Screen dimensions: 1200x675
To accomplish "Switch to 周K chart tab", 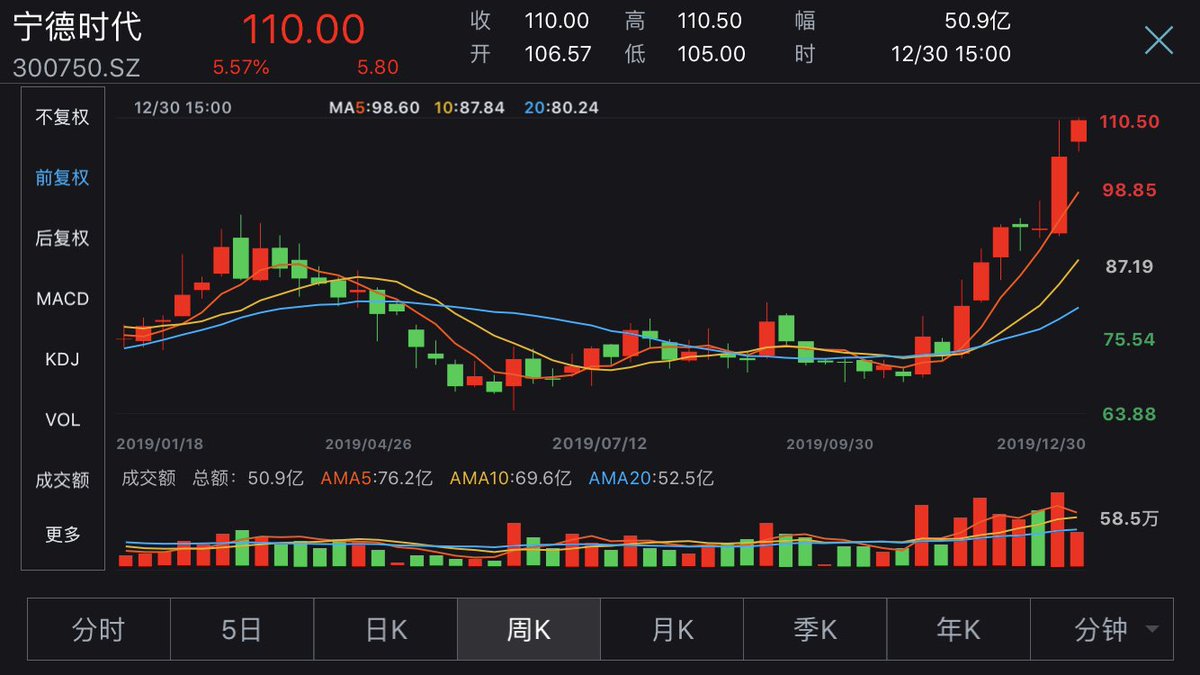I will pos(529,630).
